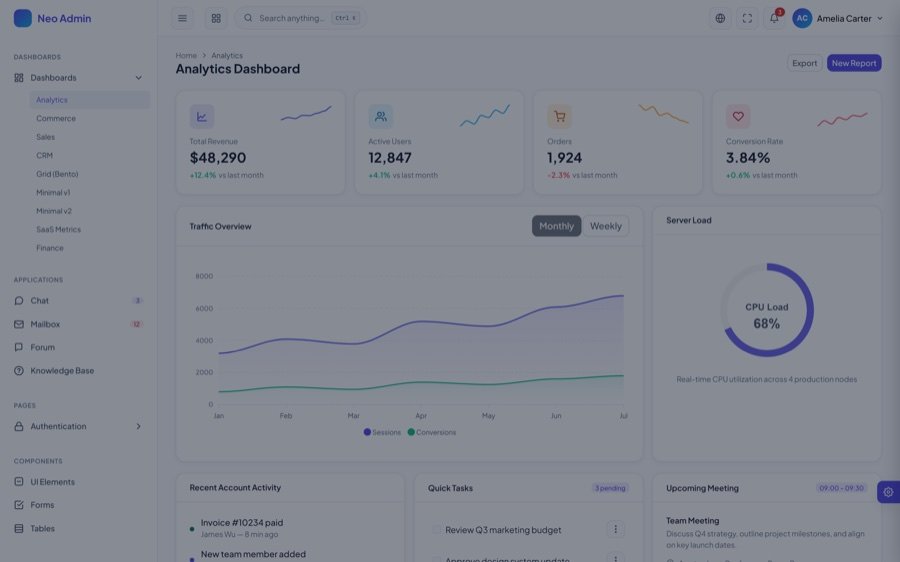Open the notifications bell
This screenshot has height=562, width=900.
point(774,18)
